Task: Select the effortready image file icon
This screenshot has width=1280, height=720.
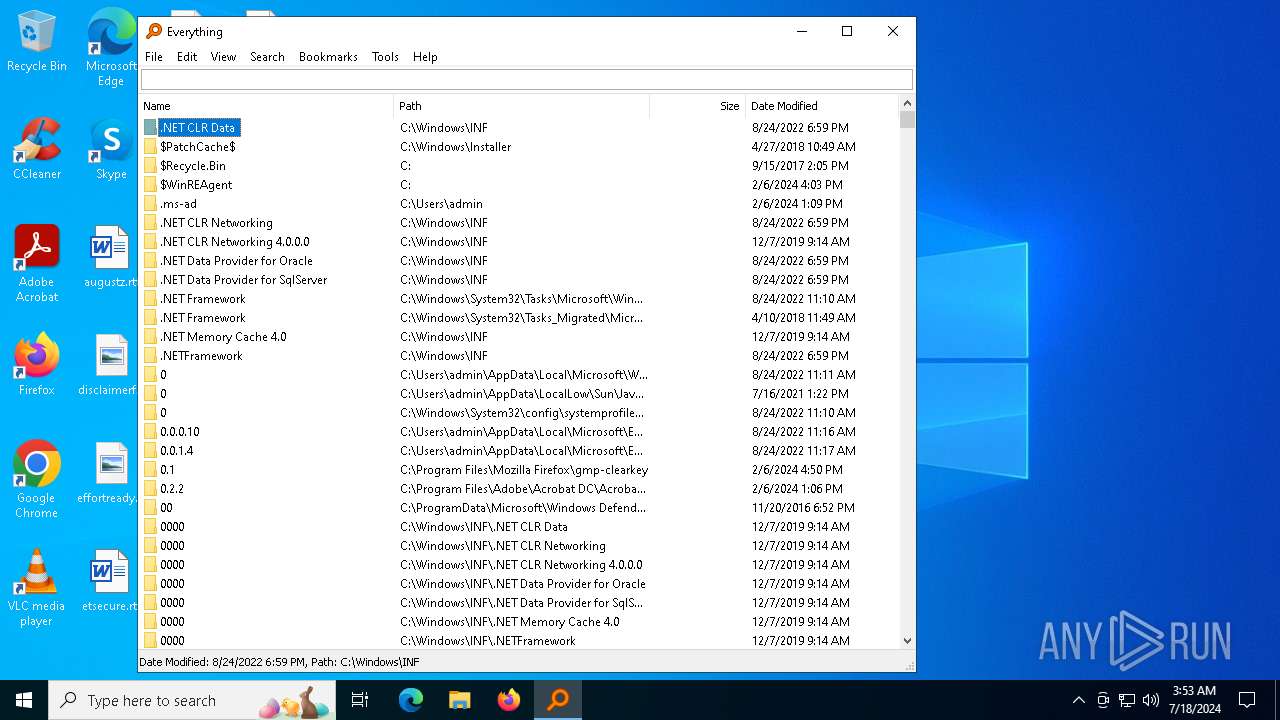Action: click(110, 472)
